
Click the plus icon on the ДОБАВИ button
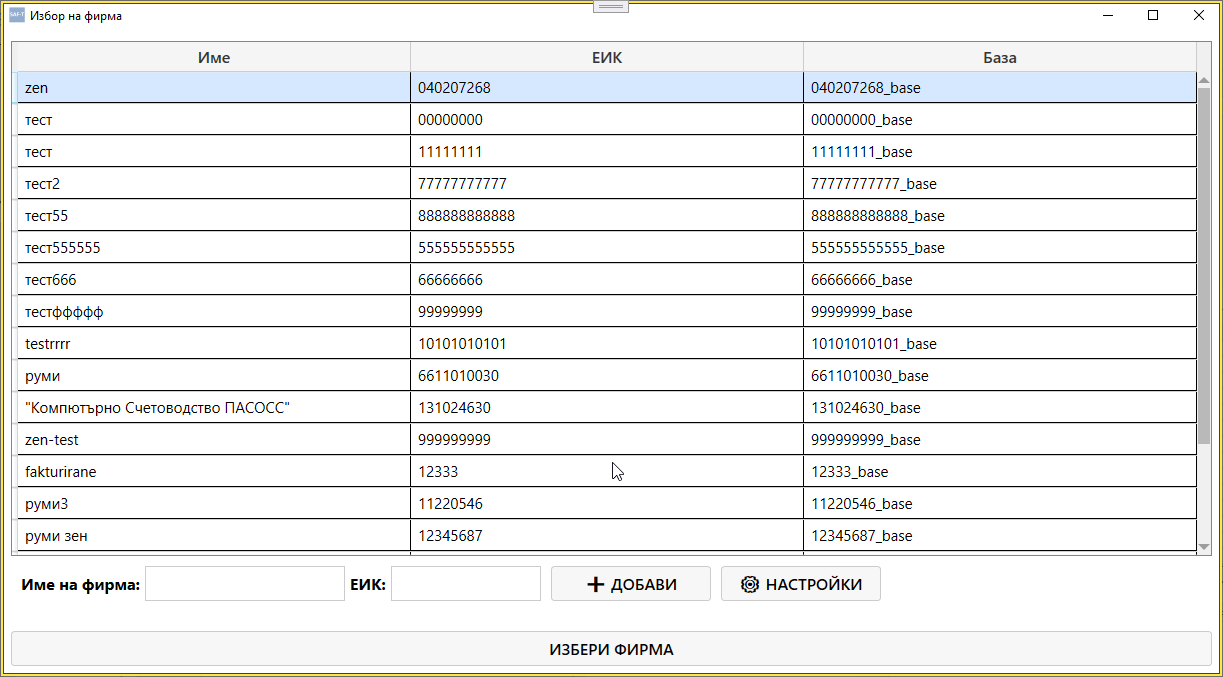click(595, 584)
